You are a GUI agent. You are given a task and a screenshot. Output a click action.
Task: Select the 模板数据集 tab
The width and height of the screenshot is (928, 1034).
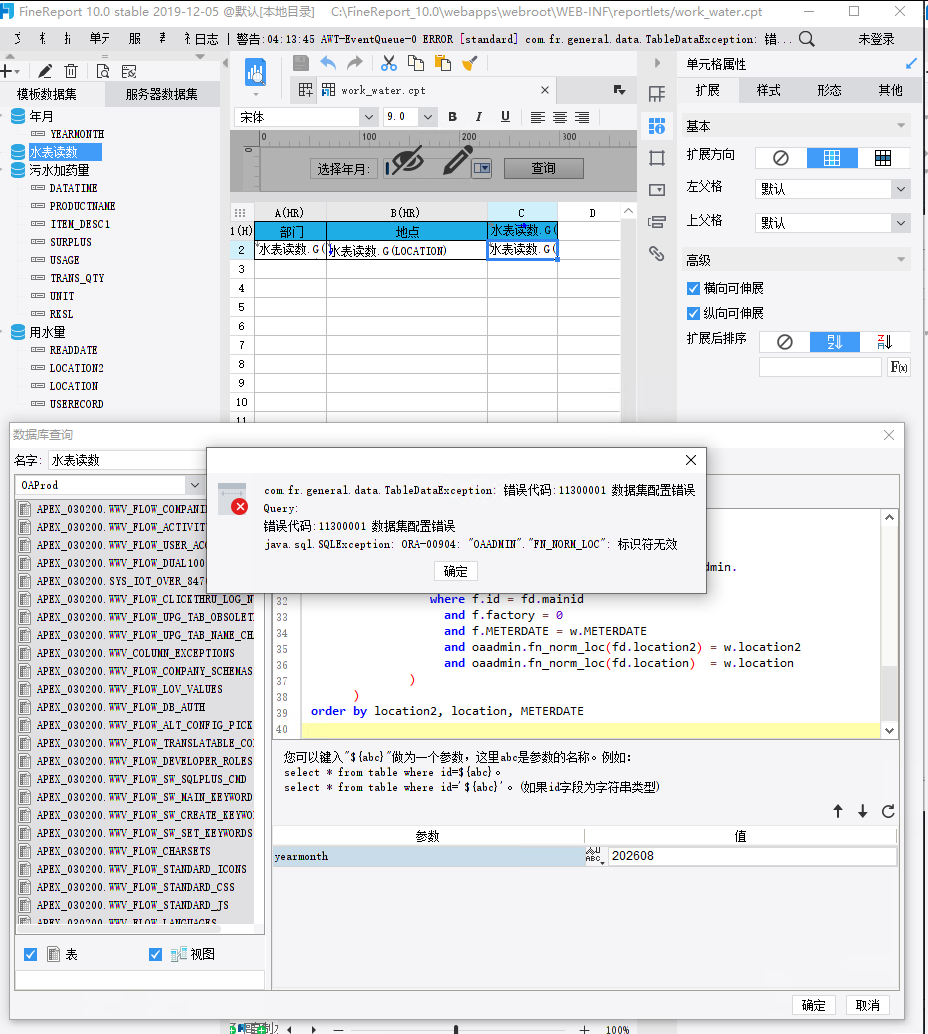click(47, 94)
